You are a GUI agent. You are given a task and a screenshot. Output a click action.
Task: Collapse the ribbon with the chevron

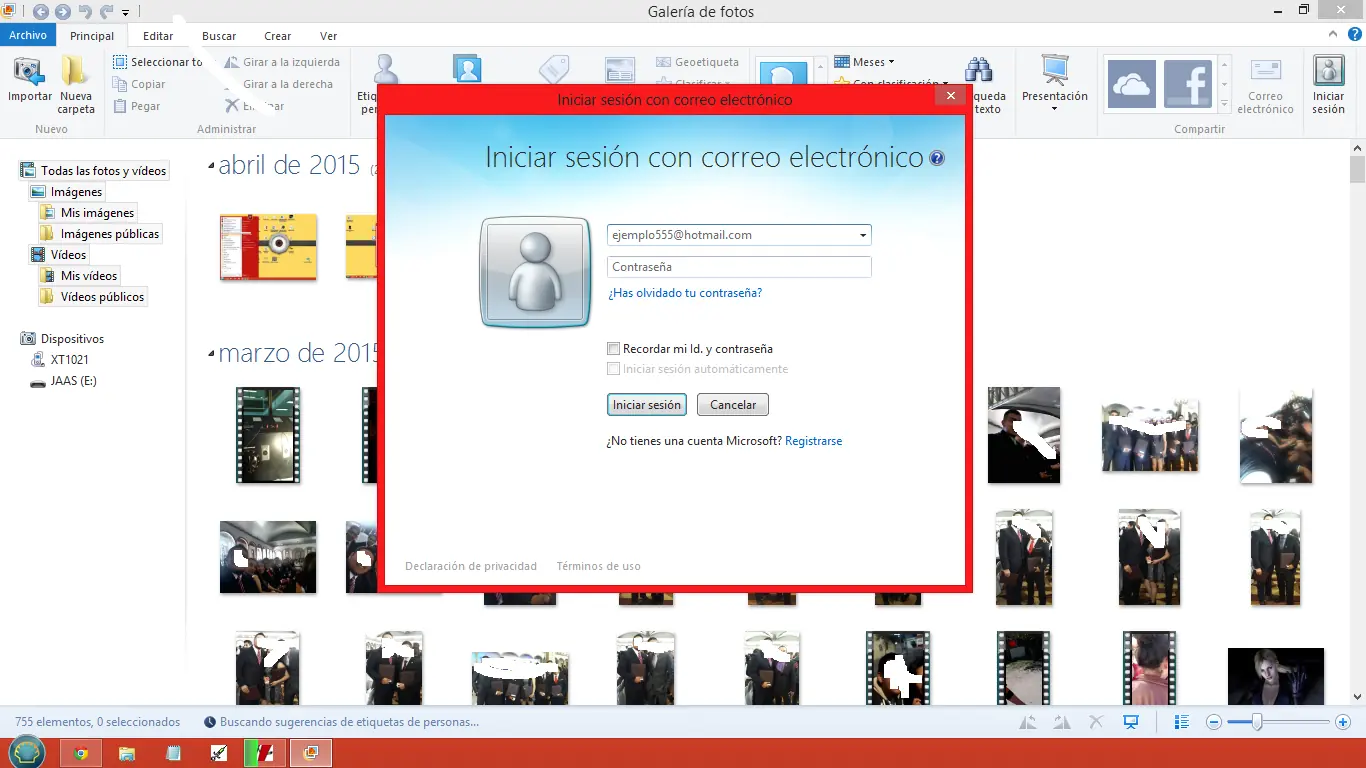tap(1335, 36)
